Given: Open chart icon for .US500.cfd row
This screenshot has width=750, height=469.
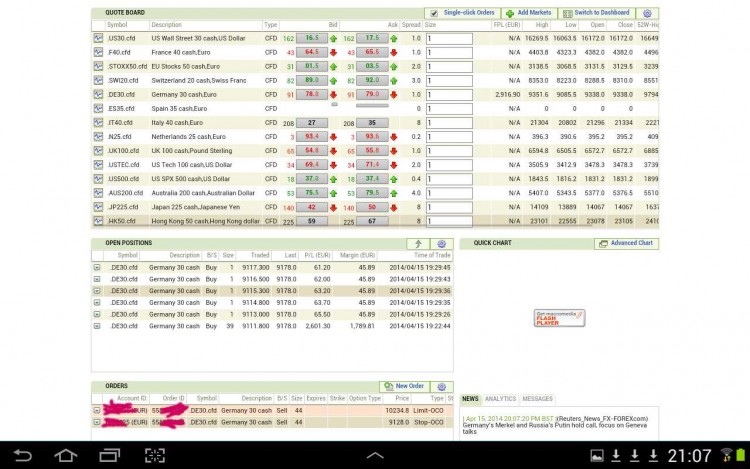Looking at the screenshot, I should 98,179.
